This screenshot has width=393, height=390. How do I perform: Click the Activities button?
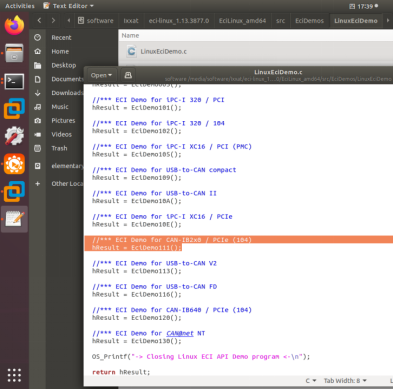click(20, 6)
